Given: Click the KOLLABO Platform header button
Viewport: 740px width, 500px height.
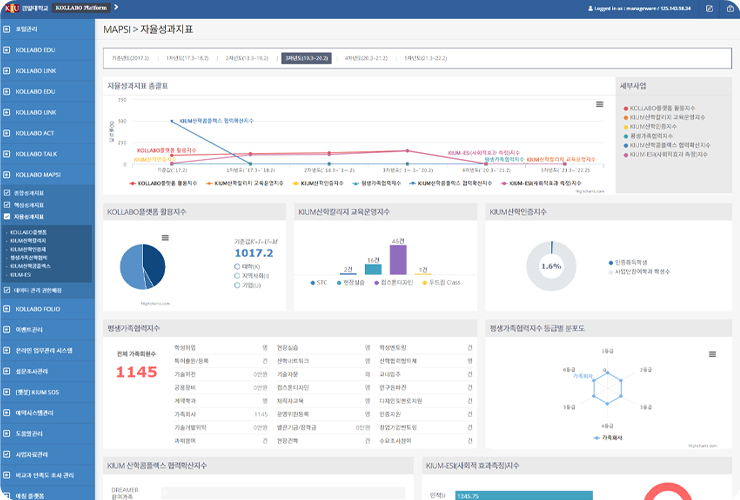Looking at the screenshot, I should [x=81, y=8].
